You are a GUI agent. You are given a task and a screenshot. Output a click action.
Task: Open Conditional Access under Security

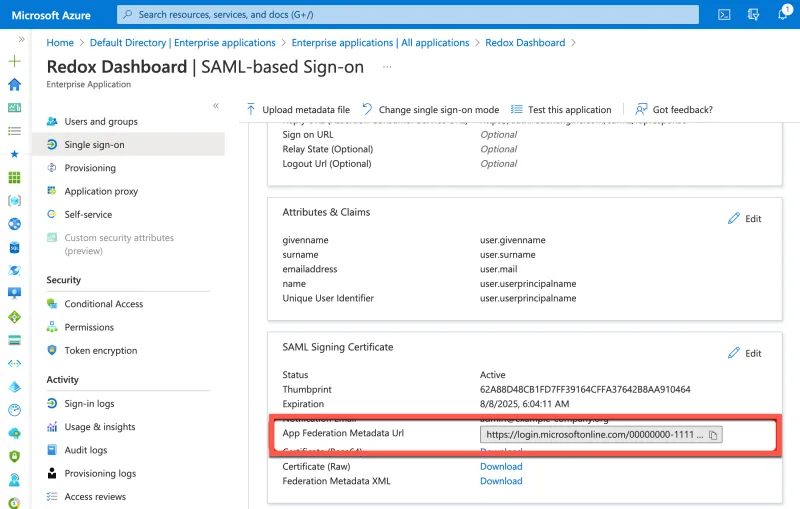128,303
